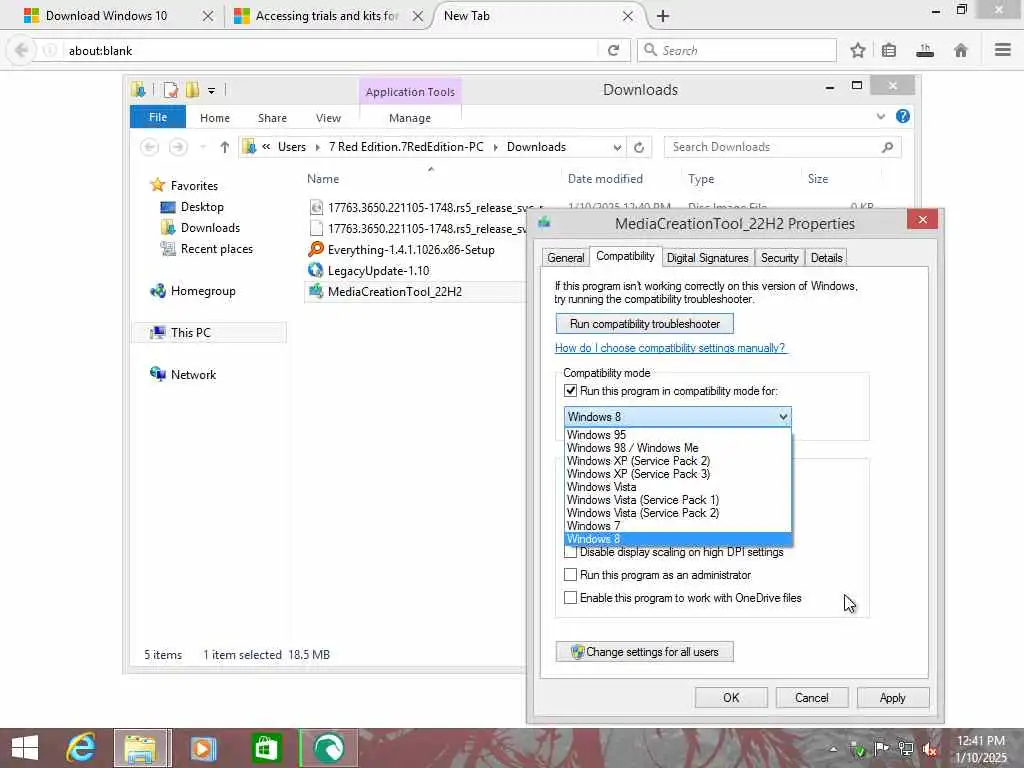This screenshot has width=1024, height=768.
Task: Select Windows XP (Service Pack 2) option
Action: pyautogui.click(x=677, y=461)
